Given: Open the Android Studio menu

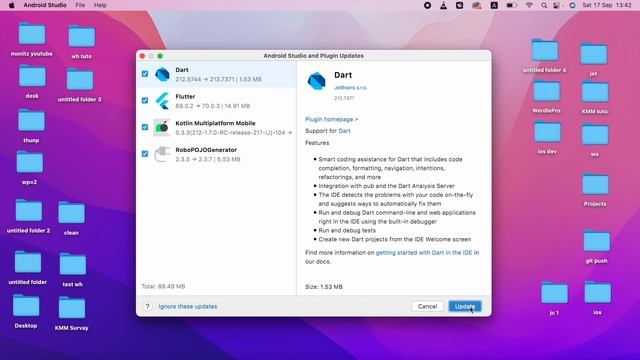Looking at the screenshot, I should click(45, 5).
